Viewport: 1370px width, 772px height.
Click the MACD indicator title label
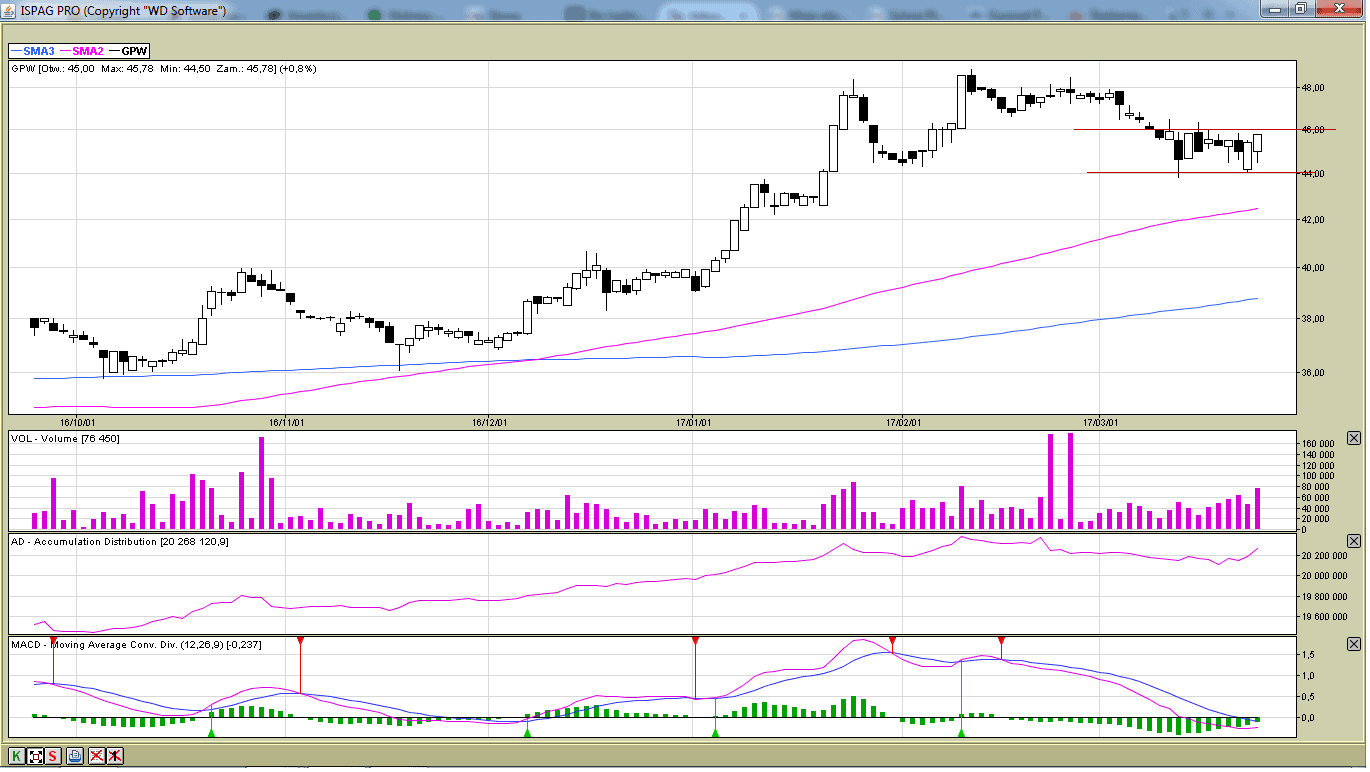pos(136,645)
